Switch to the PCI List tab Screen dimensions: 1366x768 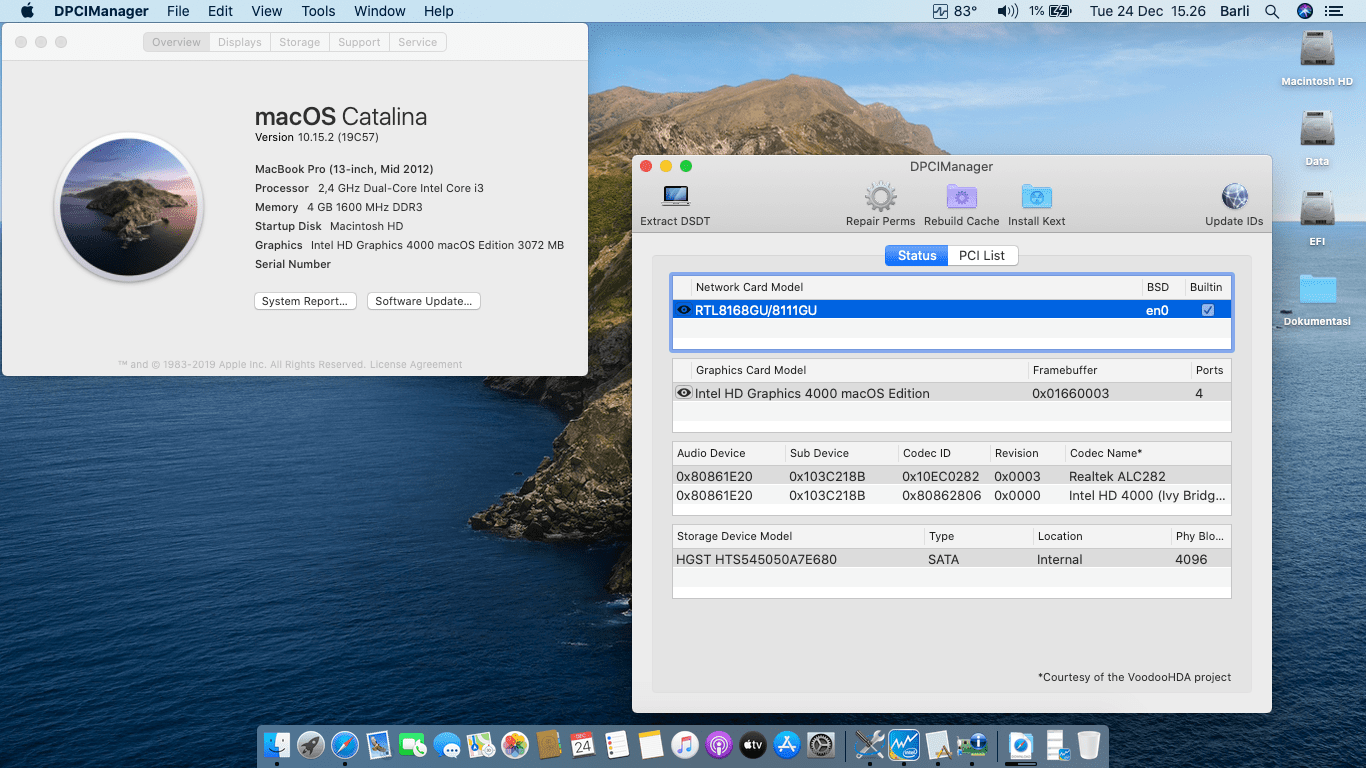982,255
